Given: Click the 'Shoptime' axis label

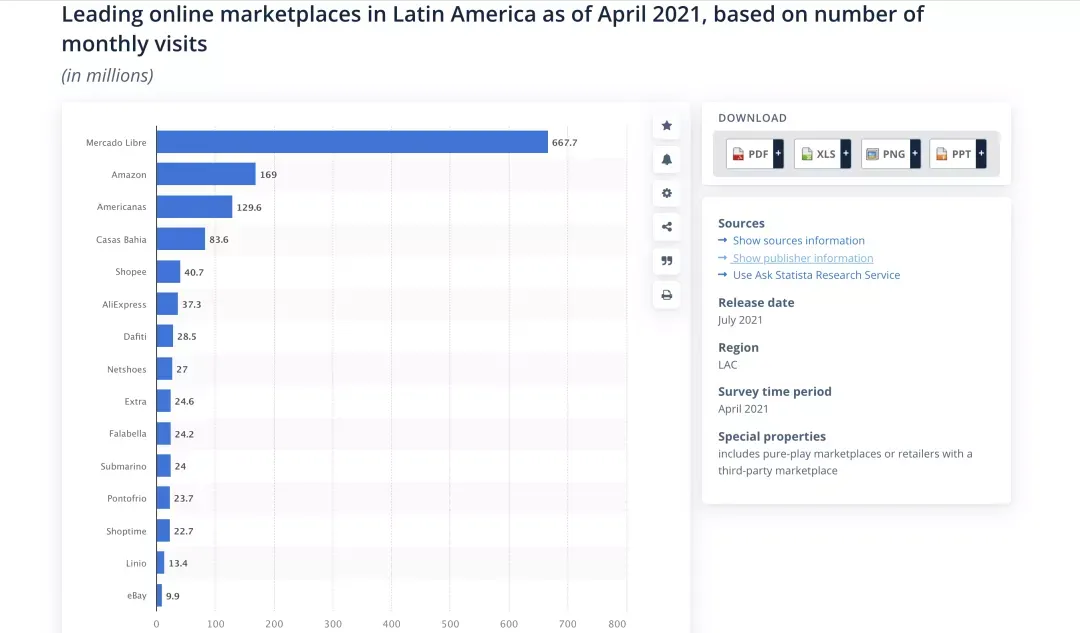Looking at the screenshot, I should 126,531.
